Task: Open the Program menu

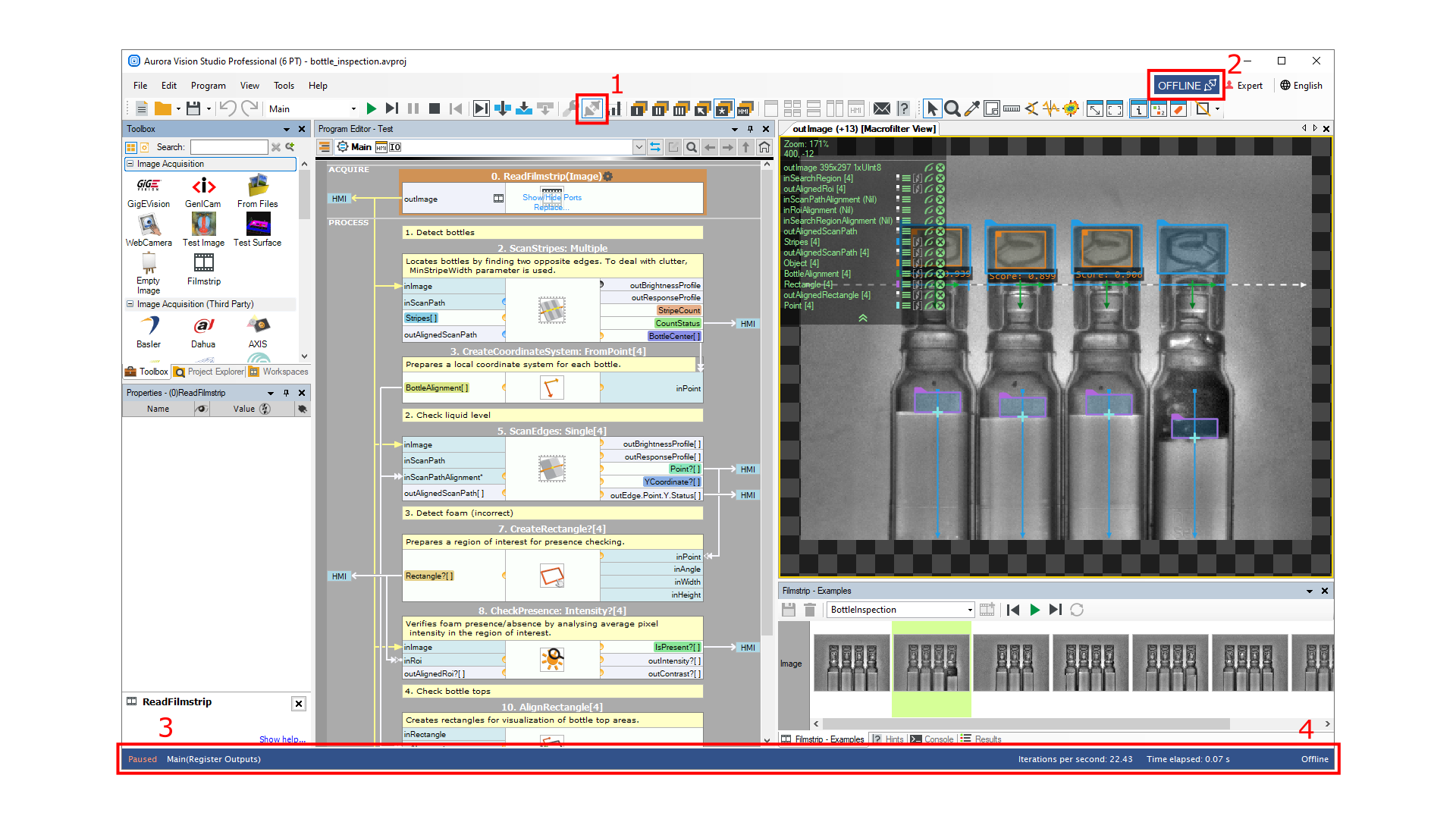Action: (x=209, y=86)
